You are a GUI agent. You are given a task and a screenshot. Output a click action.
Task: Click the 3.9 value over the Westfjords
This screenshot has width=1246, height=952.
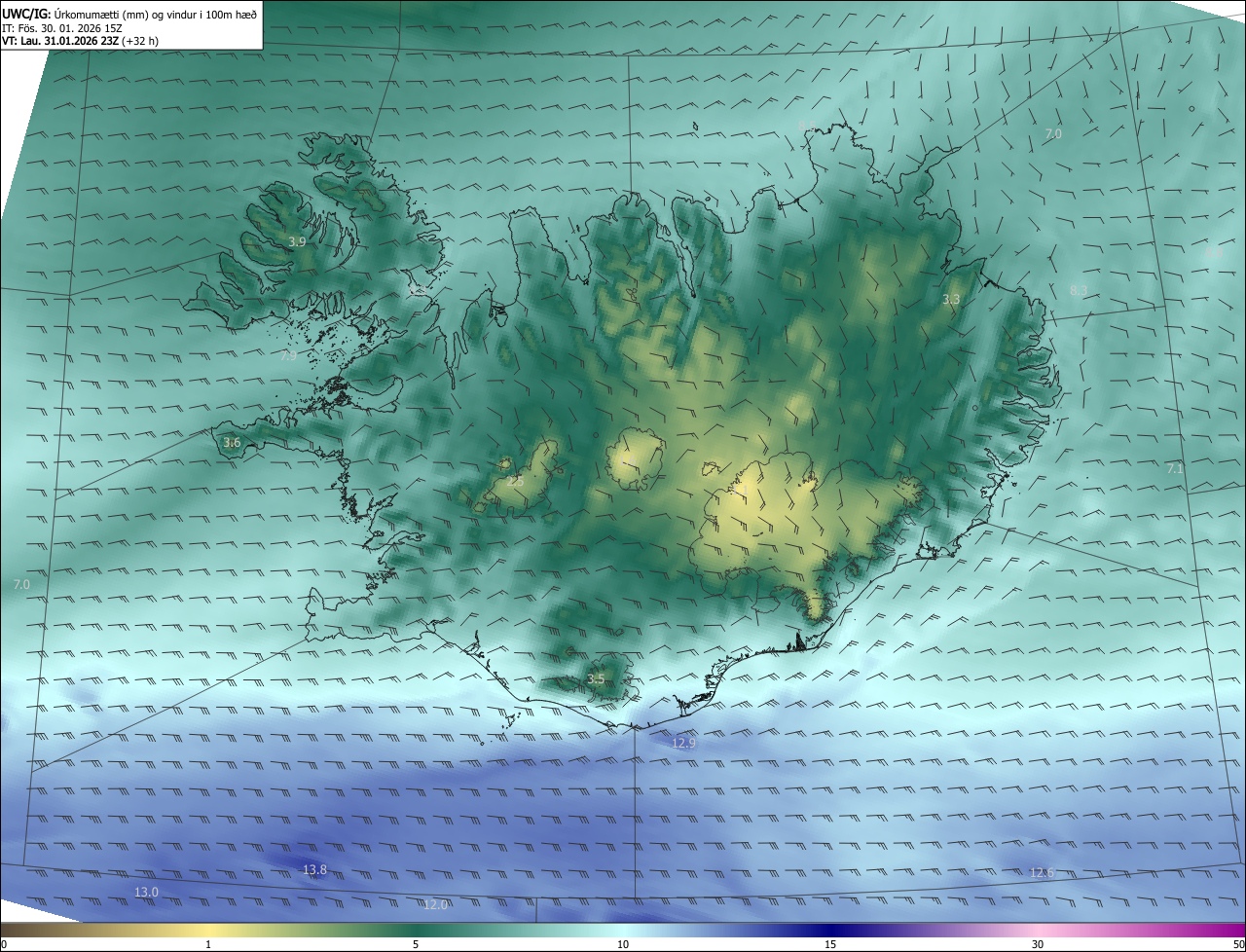pos(298,241)
